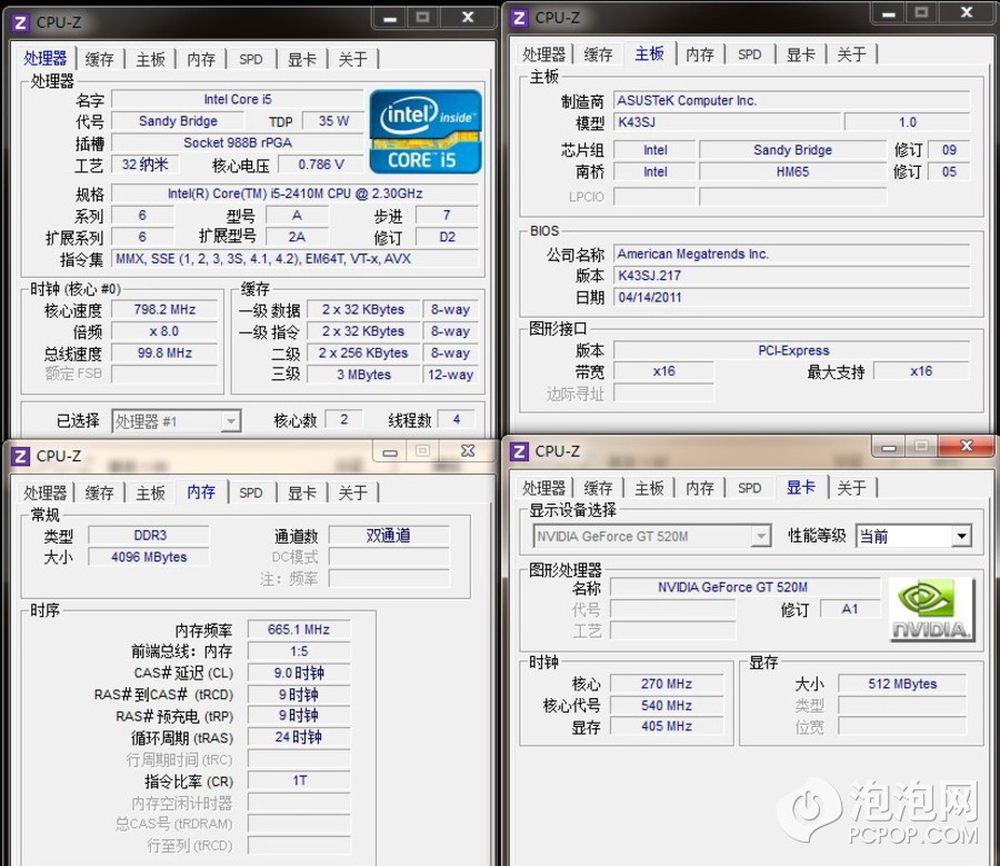Open the 关于 tab in the processor window
Viewport: 1000px width, 866px height.
click(353, 59)
